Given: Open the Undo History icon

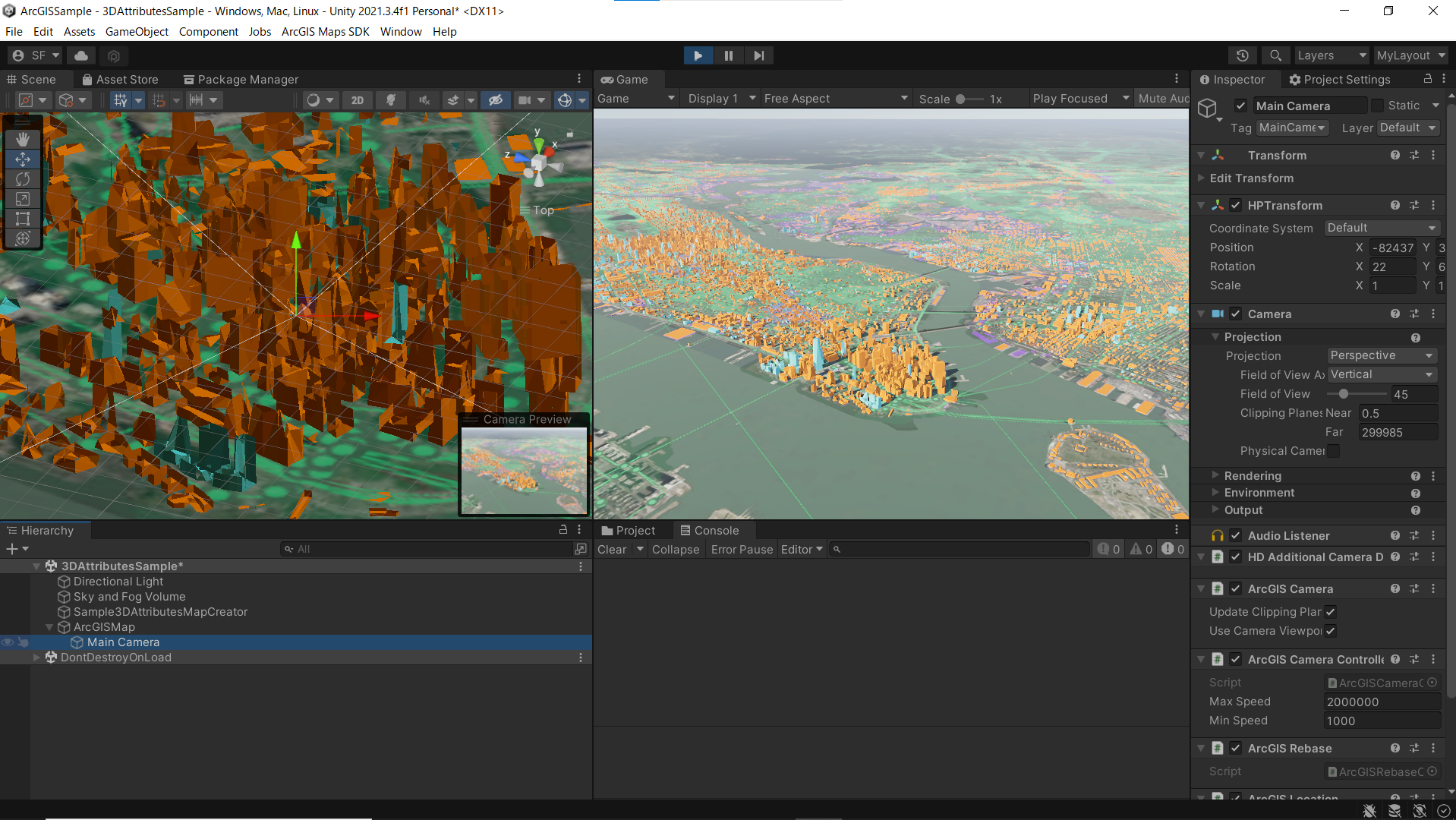Looking at the screenshot, I should (1243, 55).
